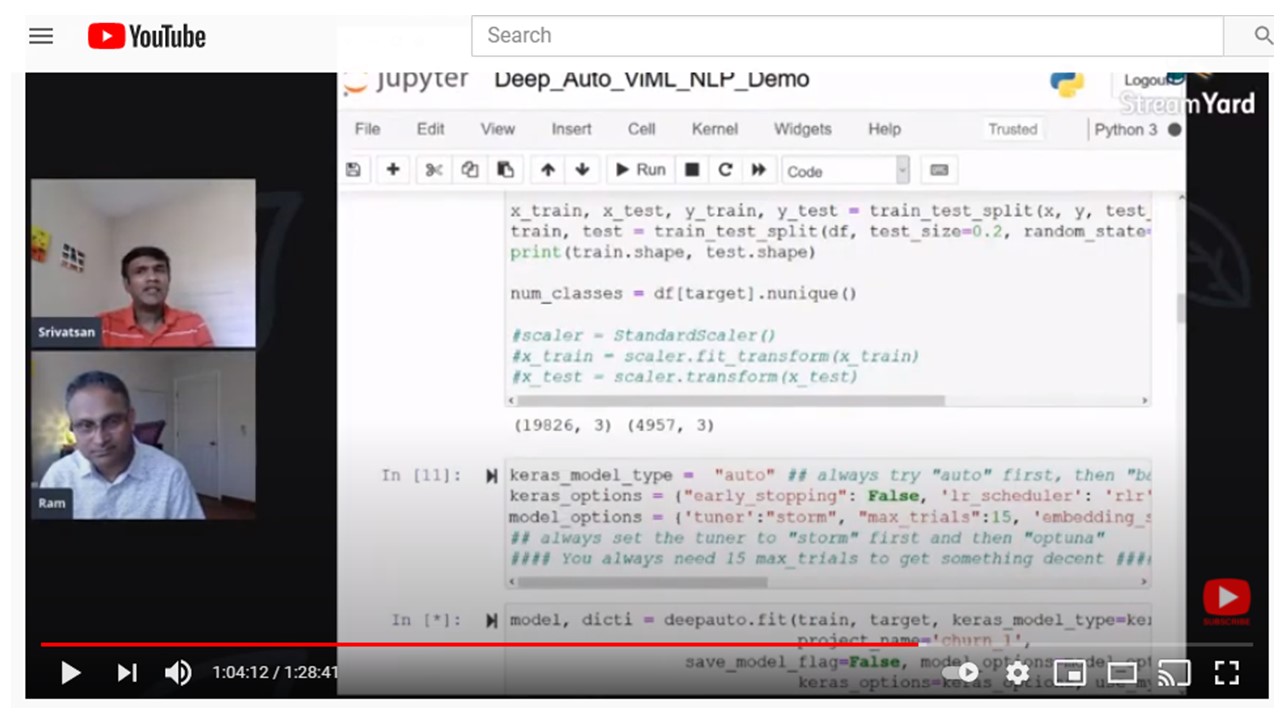Move selected cell up arrow

pyautogui.click(x=547, y=170)
